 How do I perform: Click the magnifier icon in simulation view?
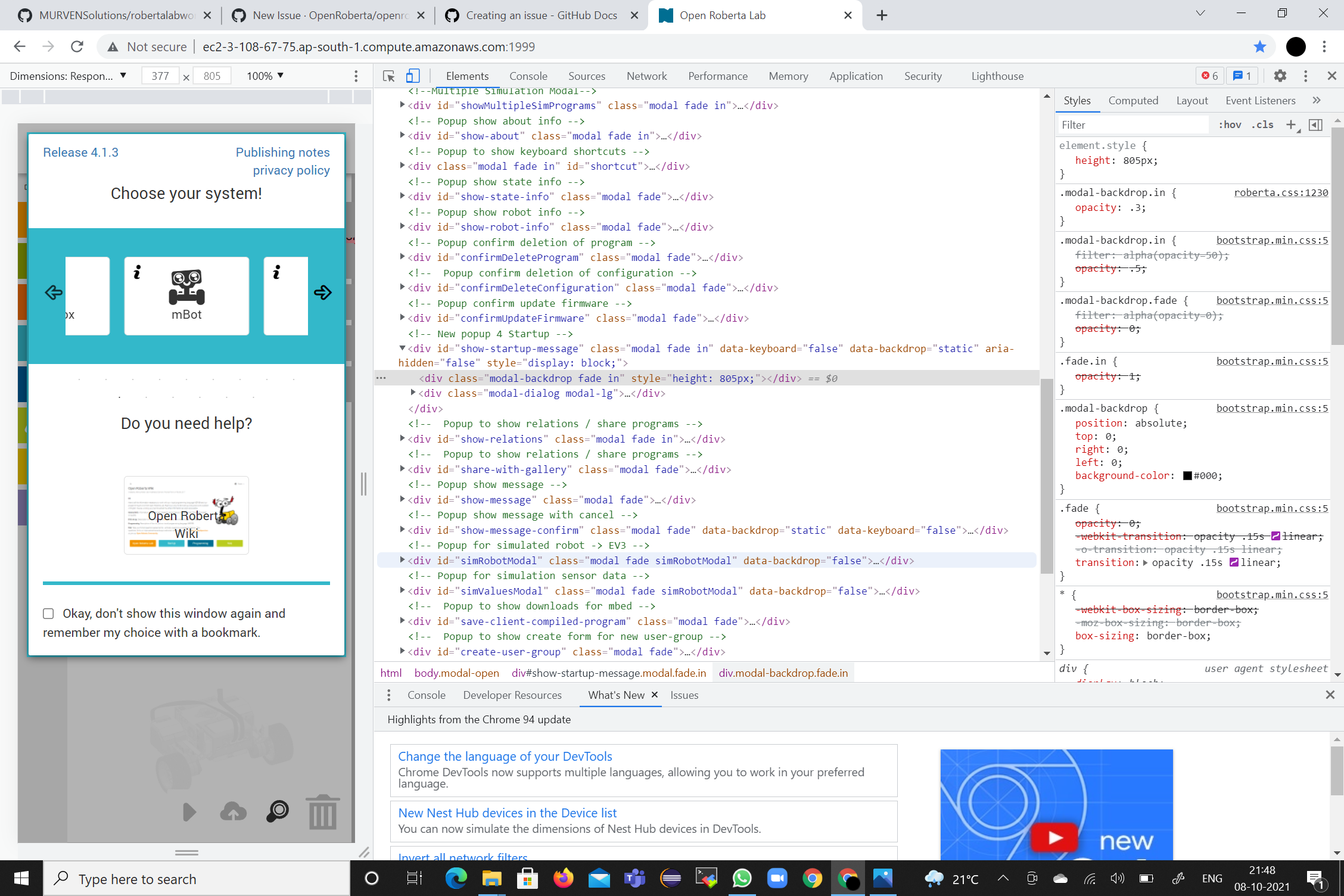click(x=276, y=811)
